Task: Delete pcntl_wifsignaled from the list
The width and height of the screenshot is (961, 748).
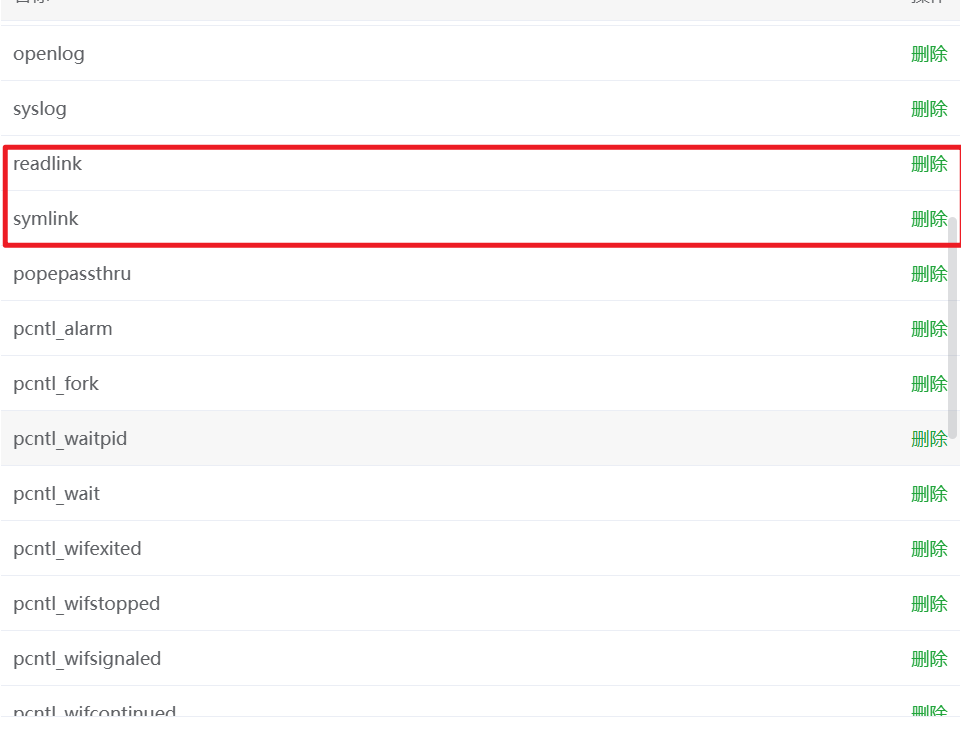Action: click(x=929, y=659)
